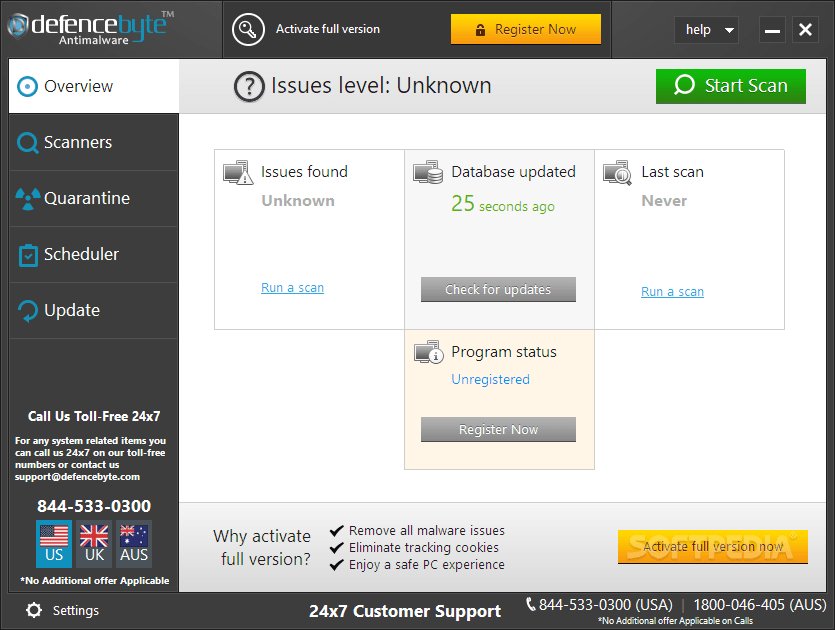This screenshot has height=630, width=835.
Task: Click the Database updated disk icon
Action: [428, 172]
